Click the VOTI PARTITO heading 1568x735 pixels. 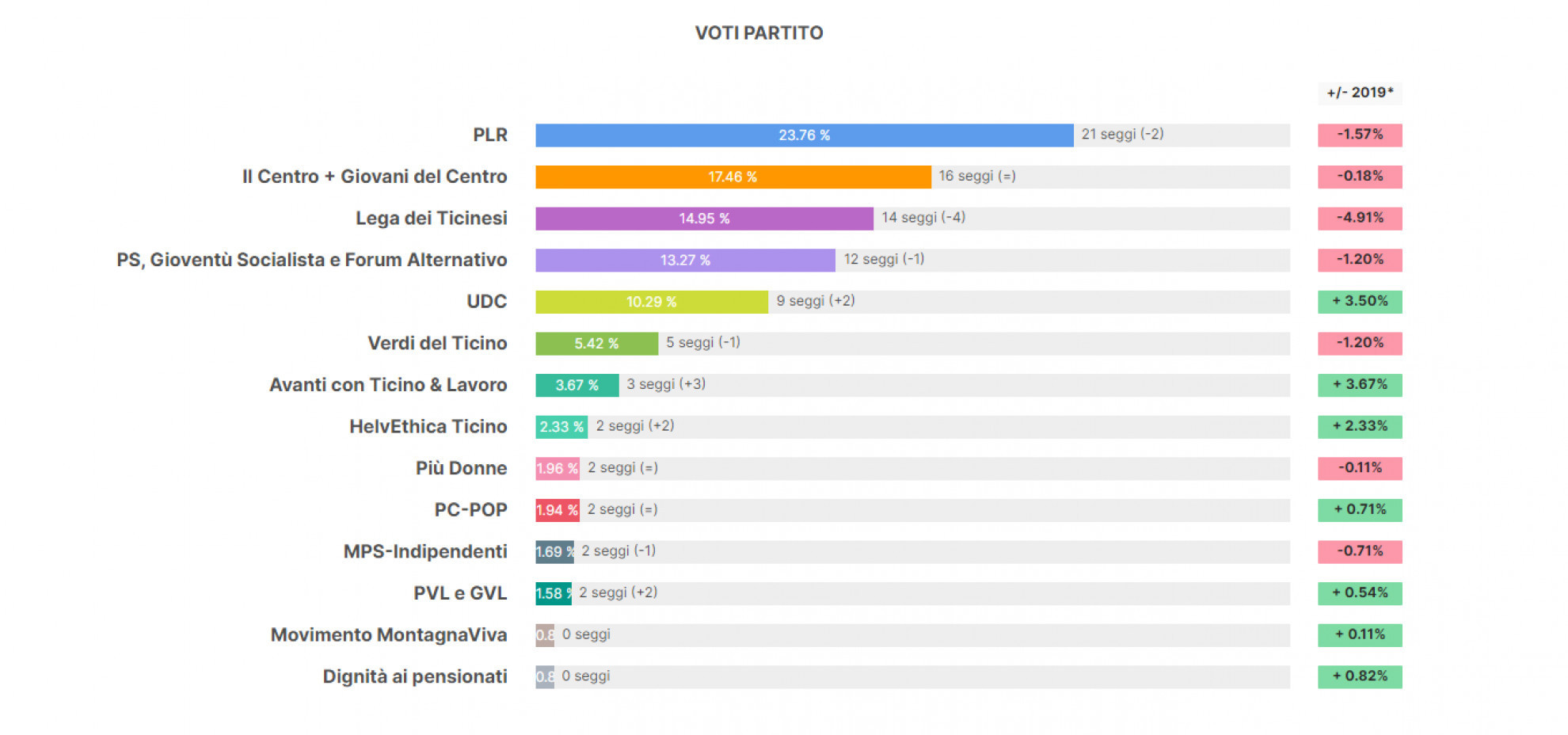click(x=759, y=33)
